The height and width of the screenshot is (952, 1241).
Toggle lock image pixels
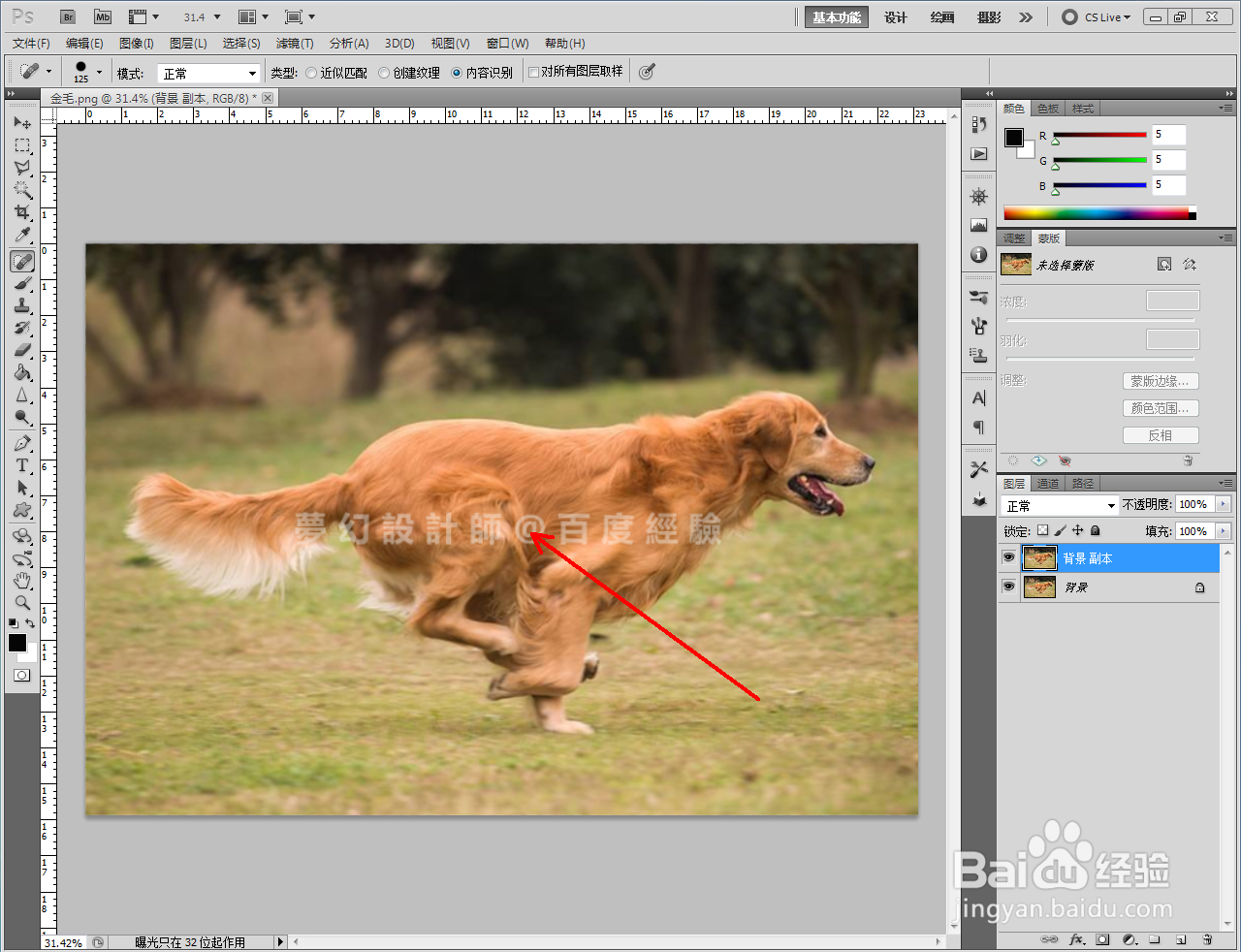point(1060,530)
